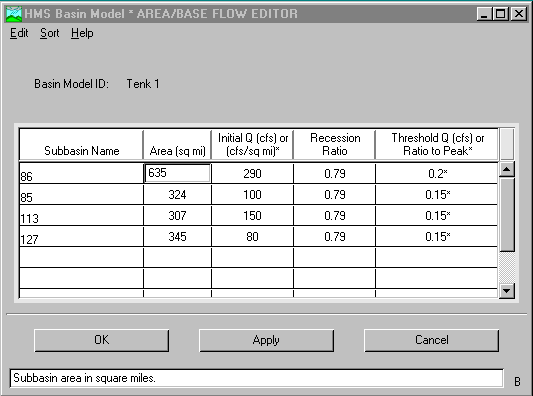Viewport: 533px width, 396px height.
Task: Click the Cancel button
Action: click(431, 340)
